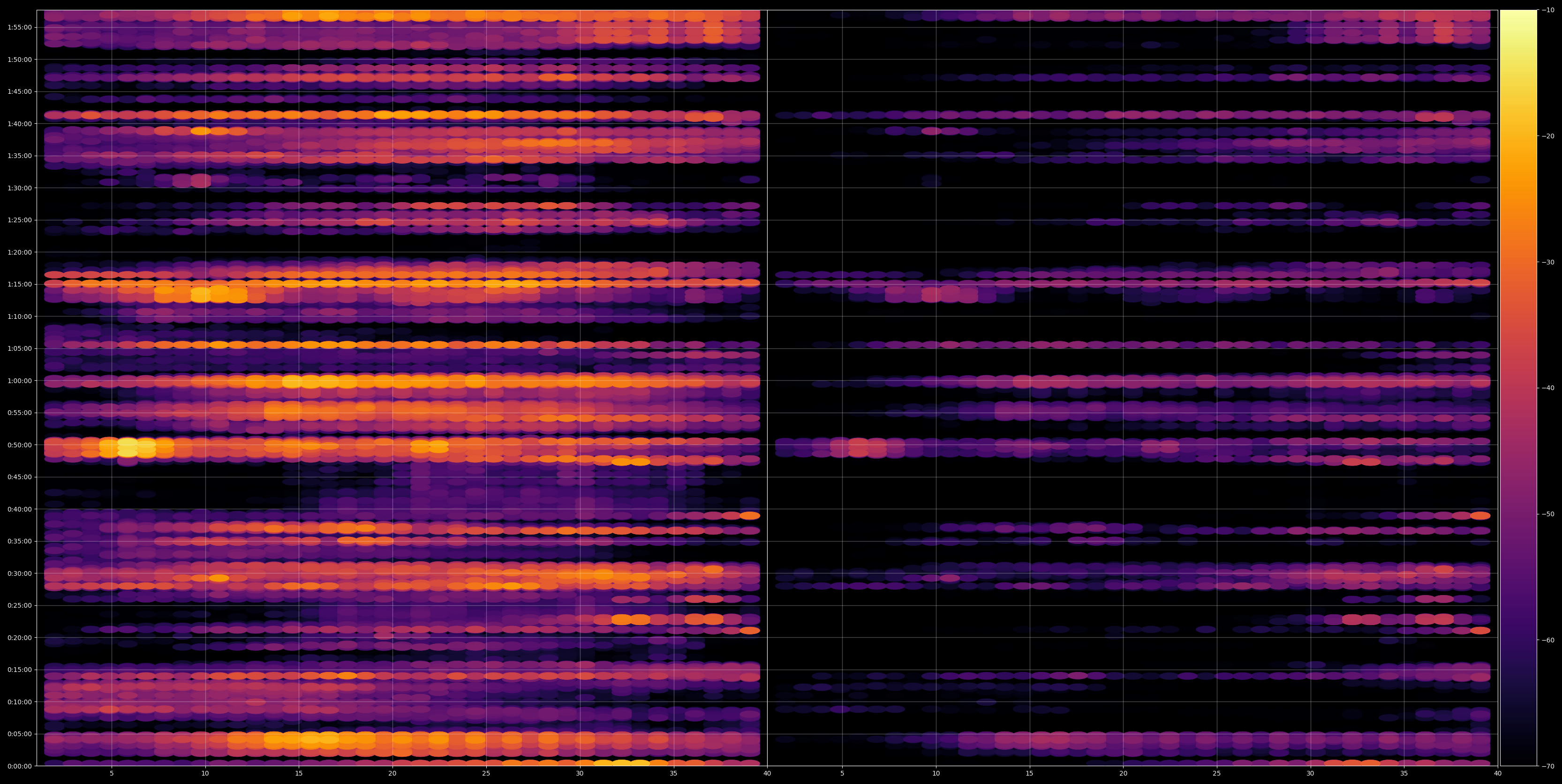The height and width of the screenshot is (784, 1562).
Task: Click the 0:00:00 time axis label
Action: (19, 766)
